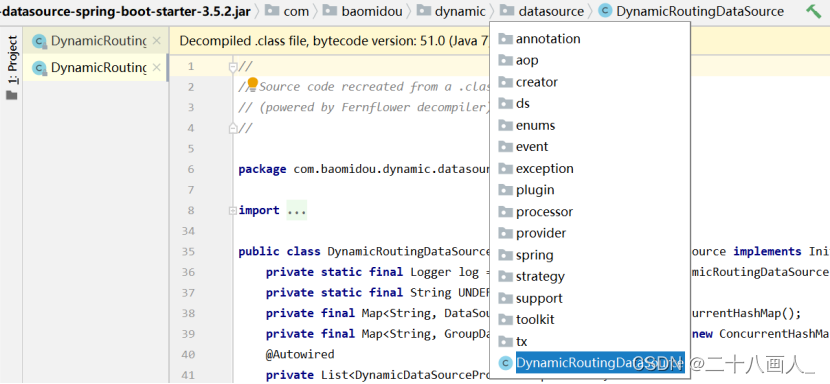Click line number 35 in gutter
830x384 pixels.
[187, 252]
